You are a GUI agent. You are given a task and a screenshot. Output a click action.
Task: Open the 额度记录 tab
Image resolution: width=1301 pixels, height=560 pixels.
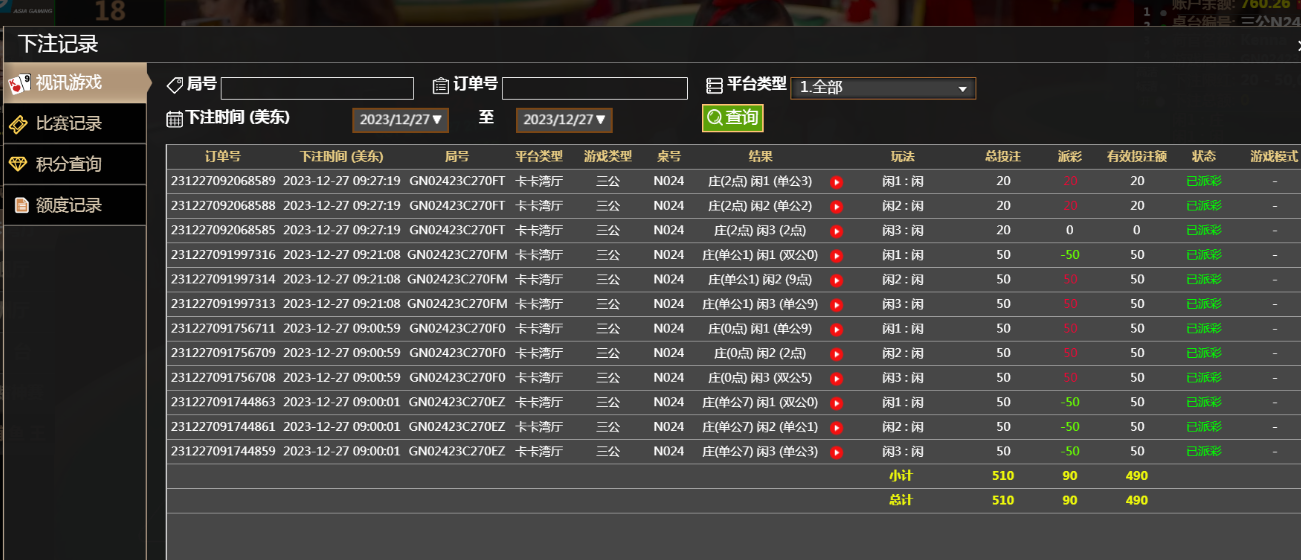(x=75, y=205)
